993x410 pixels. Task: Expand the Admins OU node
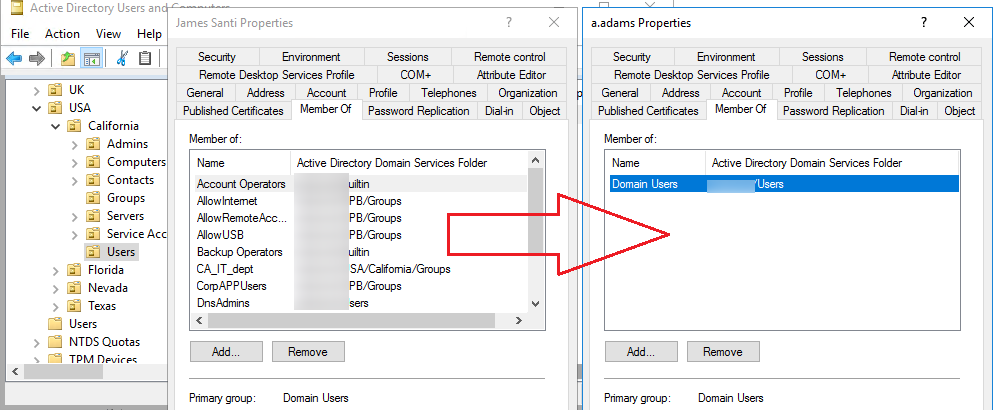point(75,144)
